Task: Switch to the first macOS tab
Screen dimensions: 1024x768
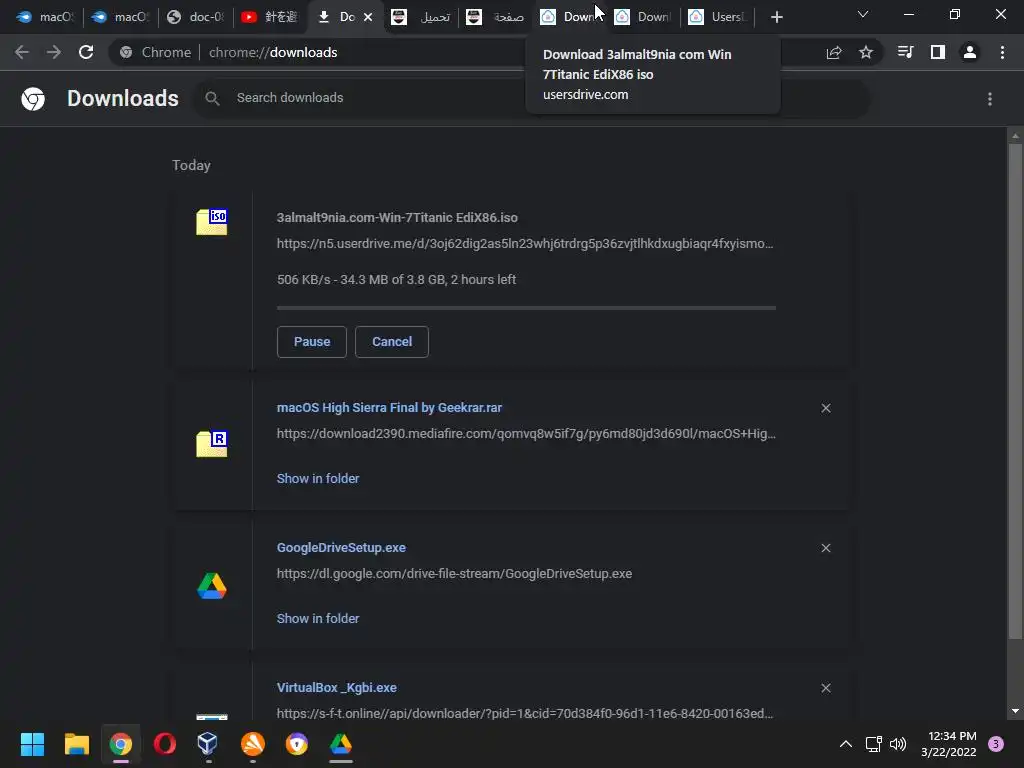Action: [x=45, y=17]
